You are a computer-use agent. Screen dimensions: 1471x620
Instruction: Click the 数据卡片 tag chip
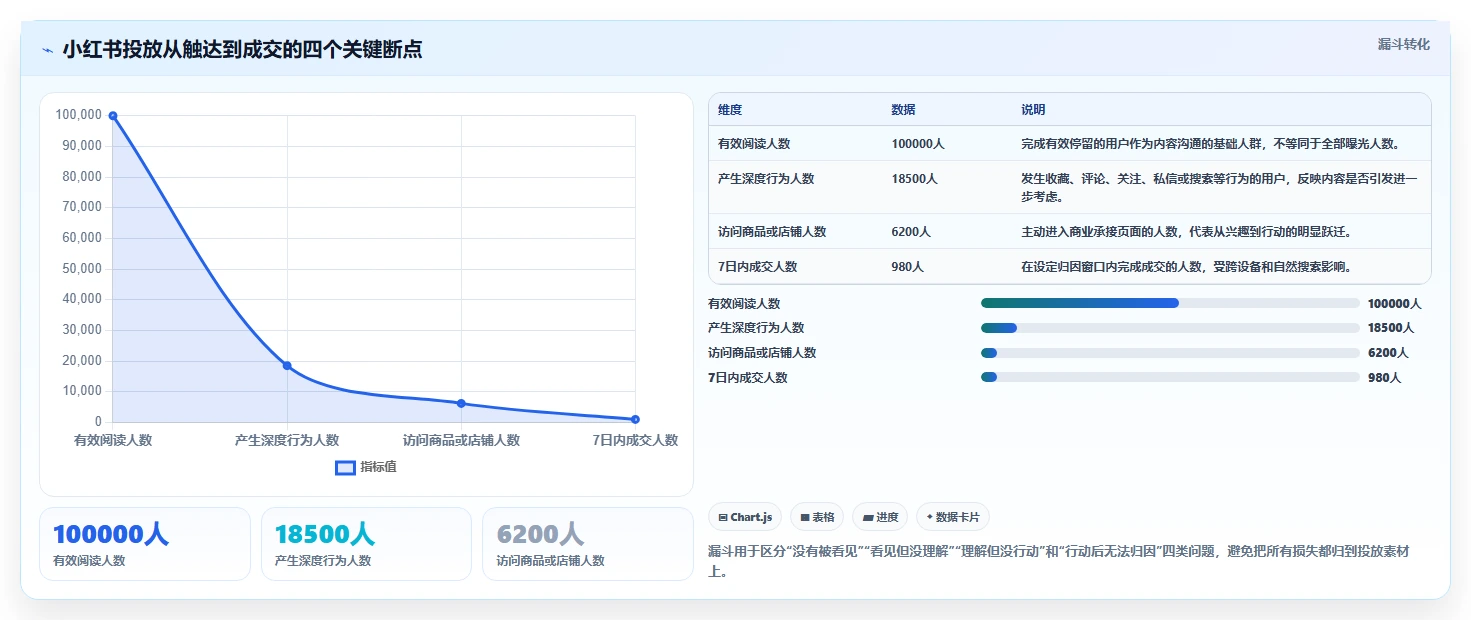[x=953, y=517]
